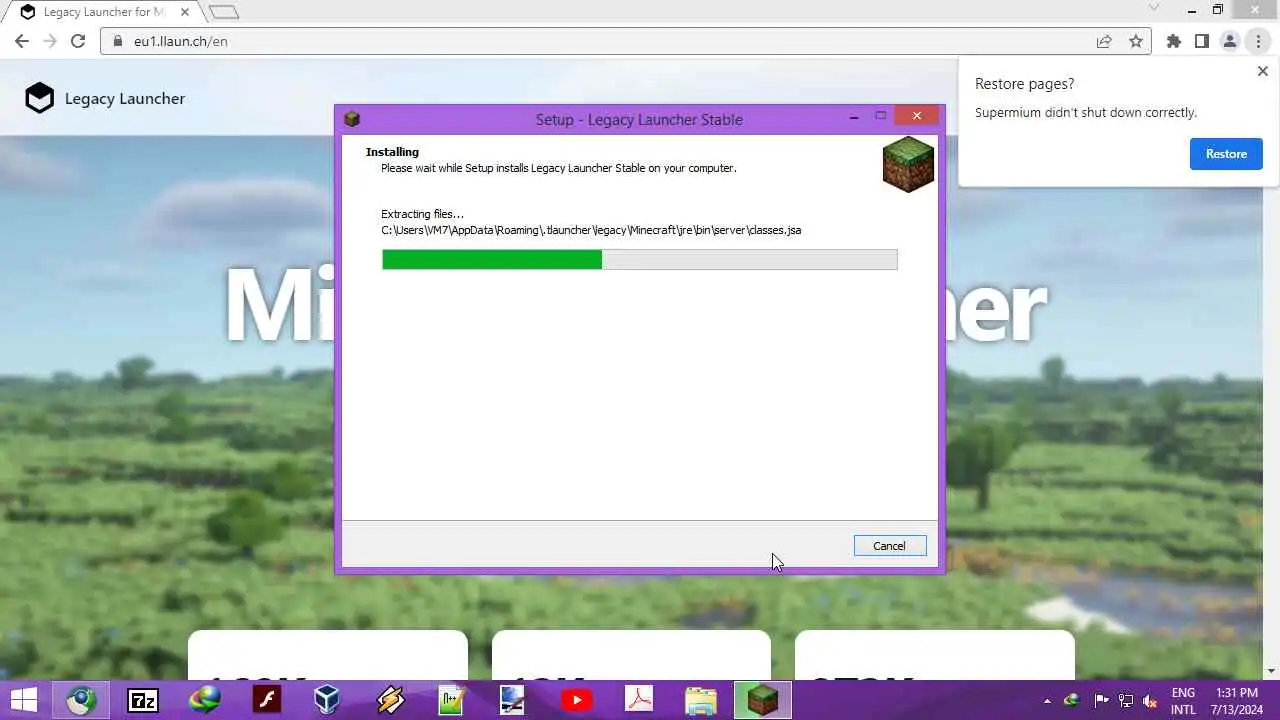The height and width of the screenshot is (720, 1280).
Task: Minimize the Setup - Legacy Launcher window
Action: 854,117
